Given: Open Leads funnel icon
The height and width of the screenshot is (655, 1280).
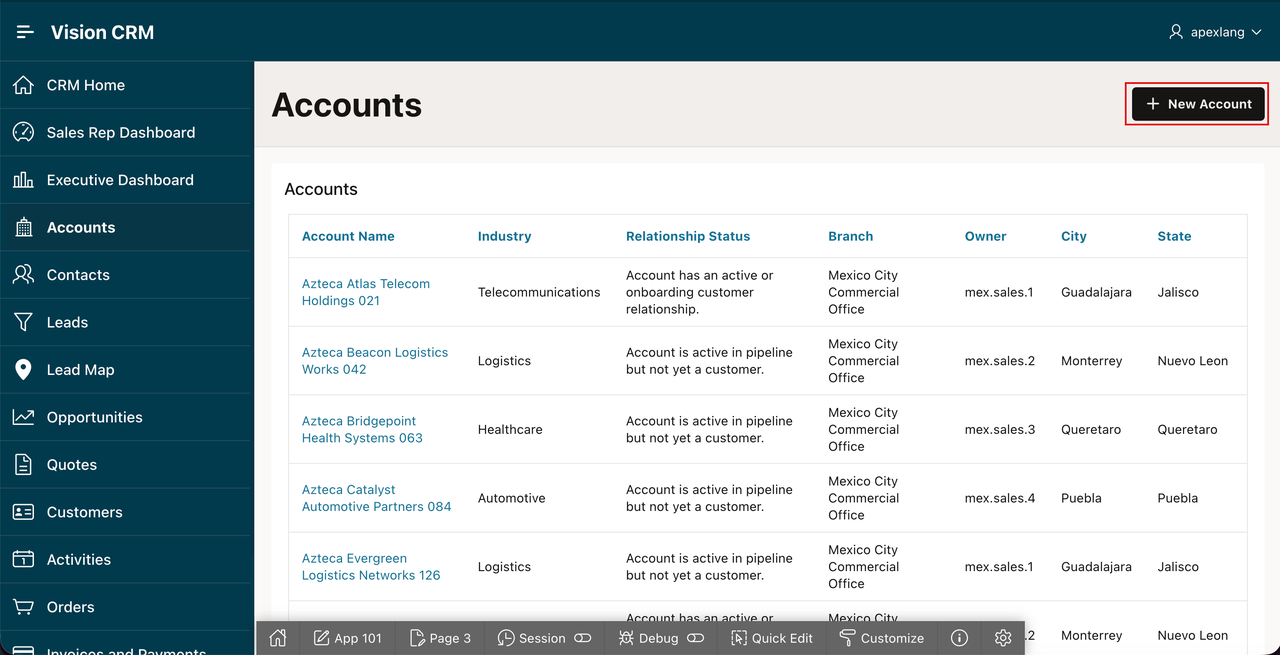Looking at the screenshot, I should (x=23, y=322).
